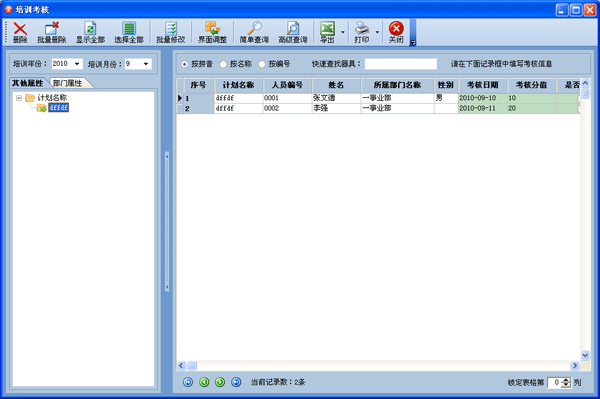Click the 一事业部 cell in 张文德's row

pos(397,98)
